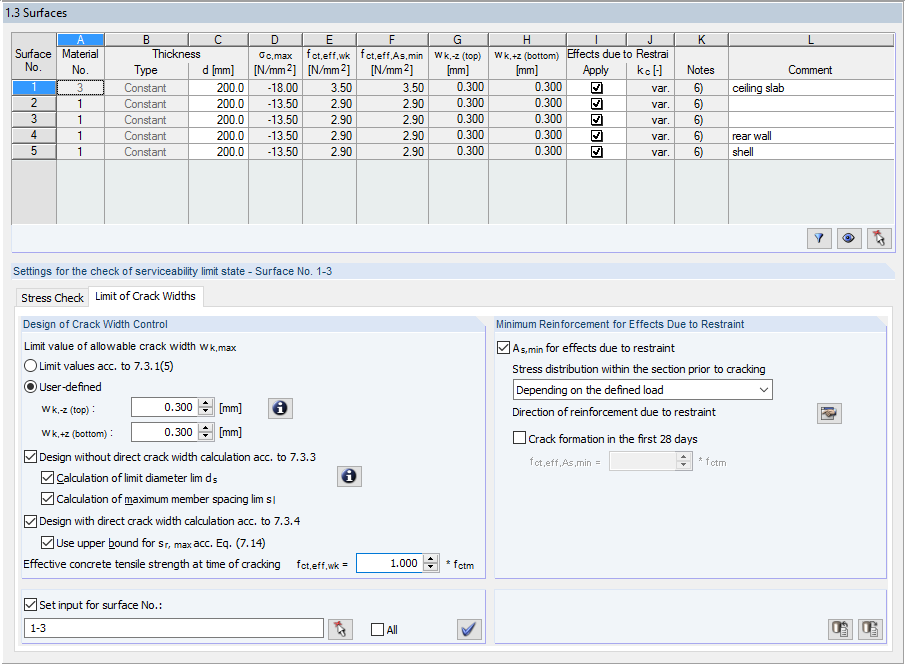Select the Limit values acc. to 7.3.1(5) radio

(x=31, y=365)
